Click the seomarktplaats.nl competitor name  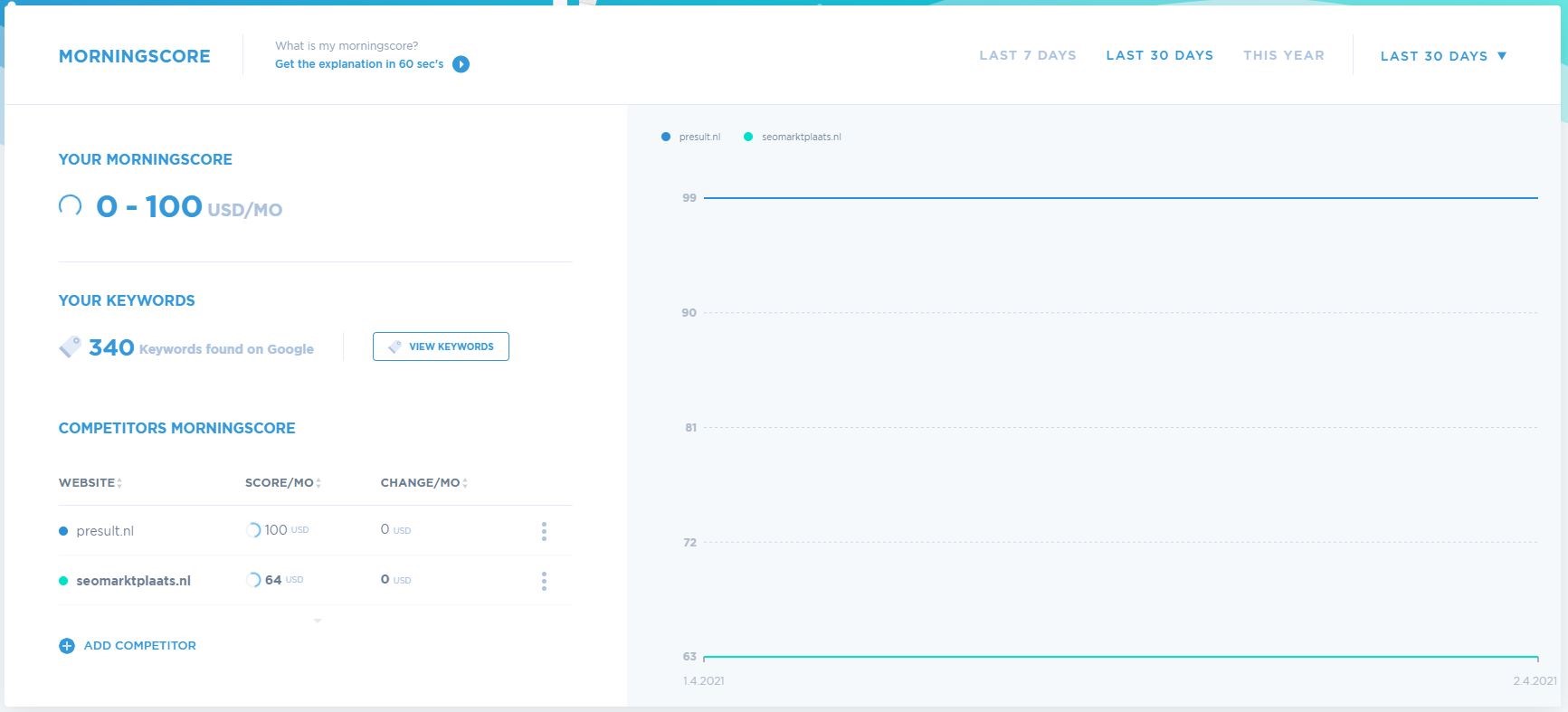tap(133, 581)
